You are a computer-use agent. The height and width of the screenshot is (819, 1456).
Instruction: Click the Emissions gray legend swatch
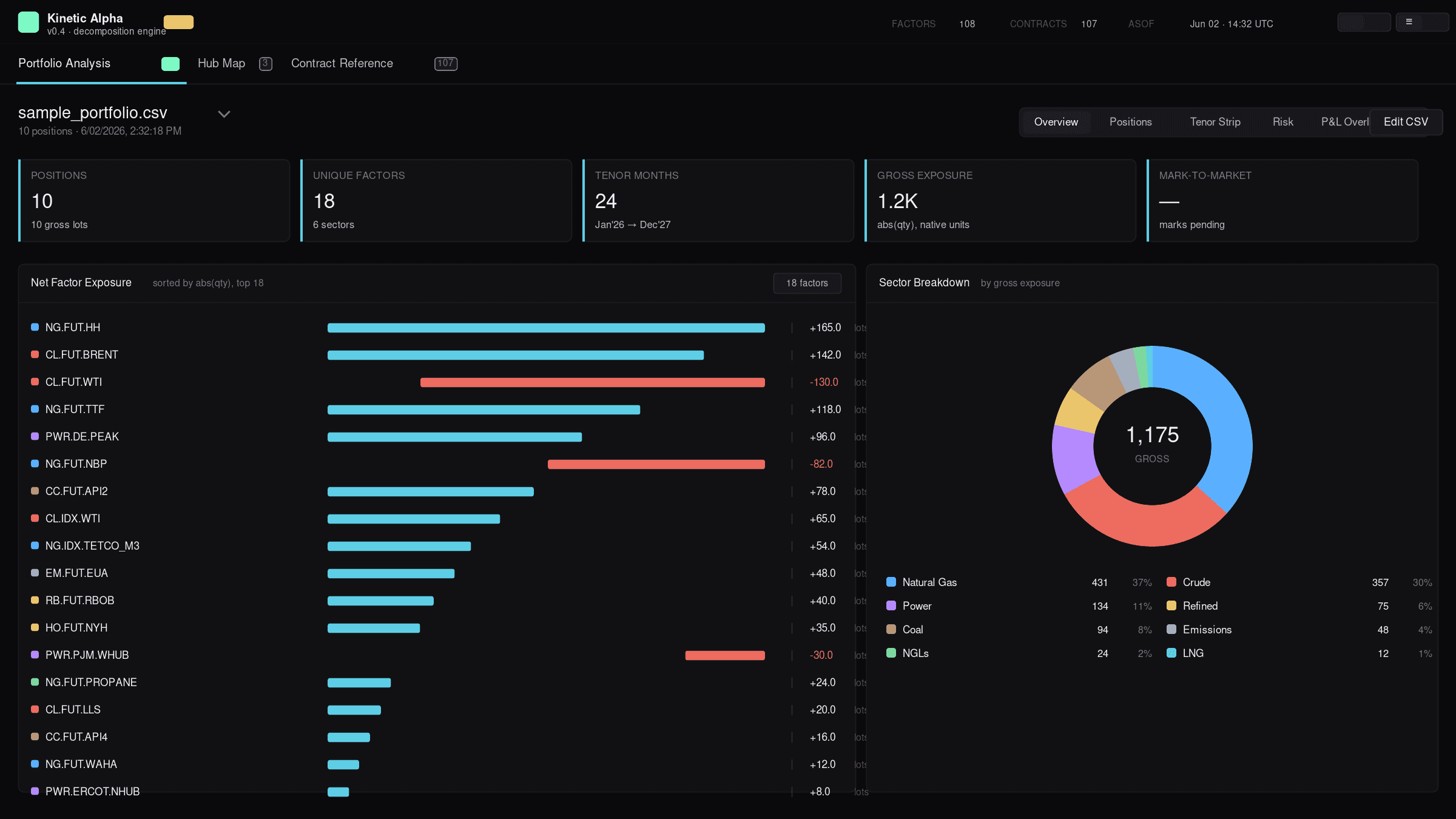1171,629
